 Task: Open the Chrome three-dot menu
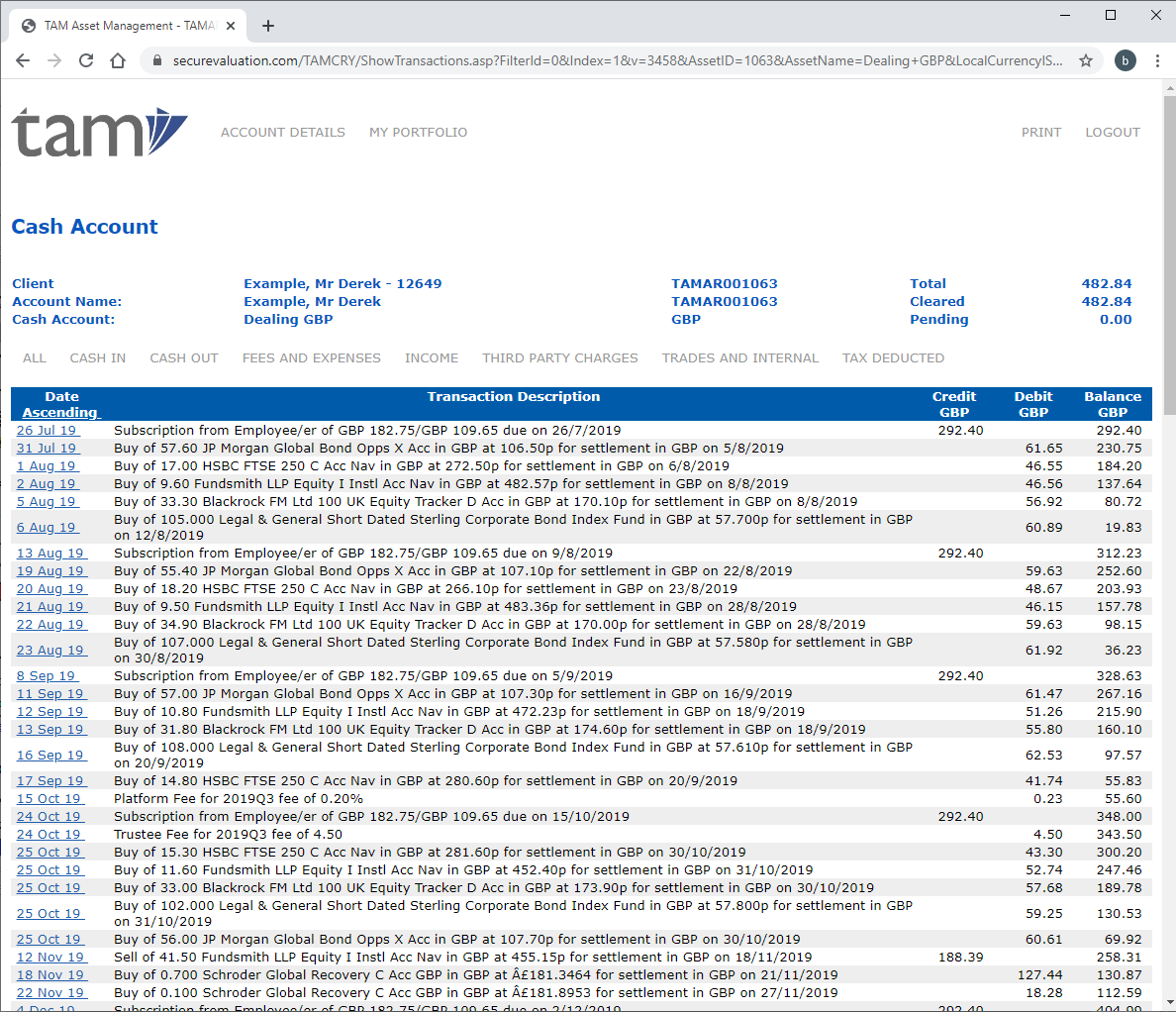1157,60
